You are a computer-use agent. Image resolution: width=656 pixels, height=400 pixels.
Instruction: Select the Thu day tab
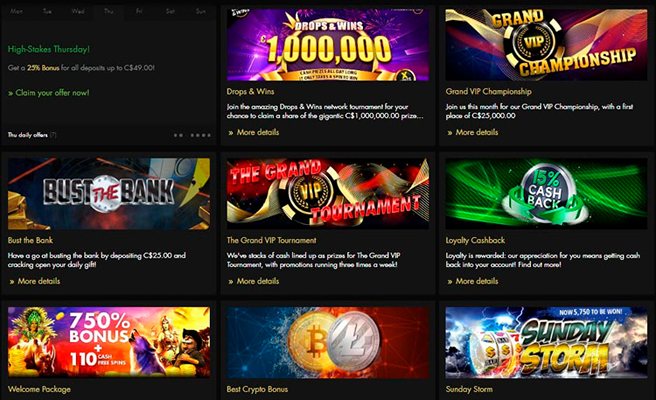pos(109,11)
